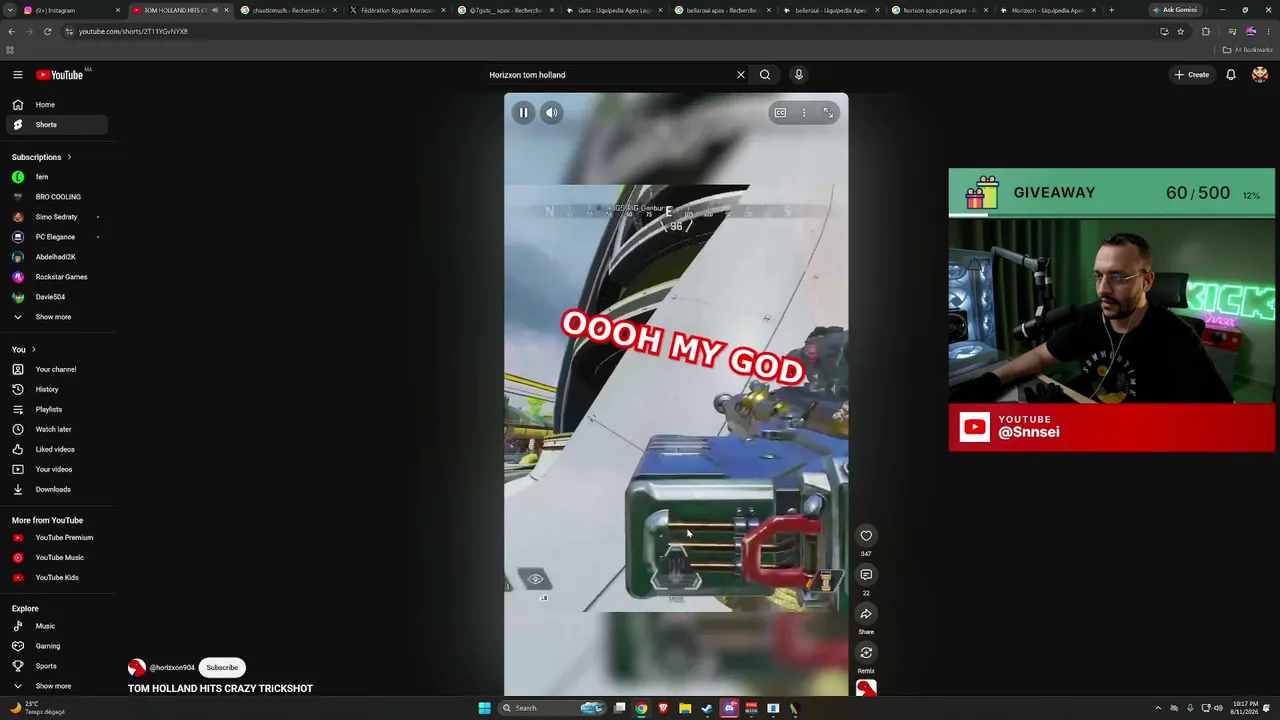Click the Ask Gemini button

coord(1175,10)
